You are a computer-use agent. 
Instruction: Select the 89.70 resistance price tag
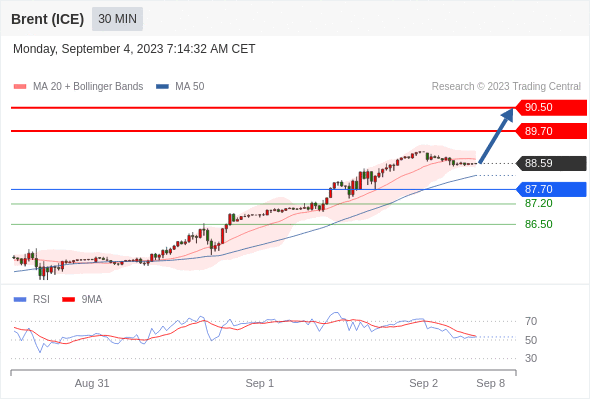click(551, 131)
